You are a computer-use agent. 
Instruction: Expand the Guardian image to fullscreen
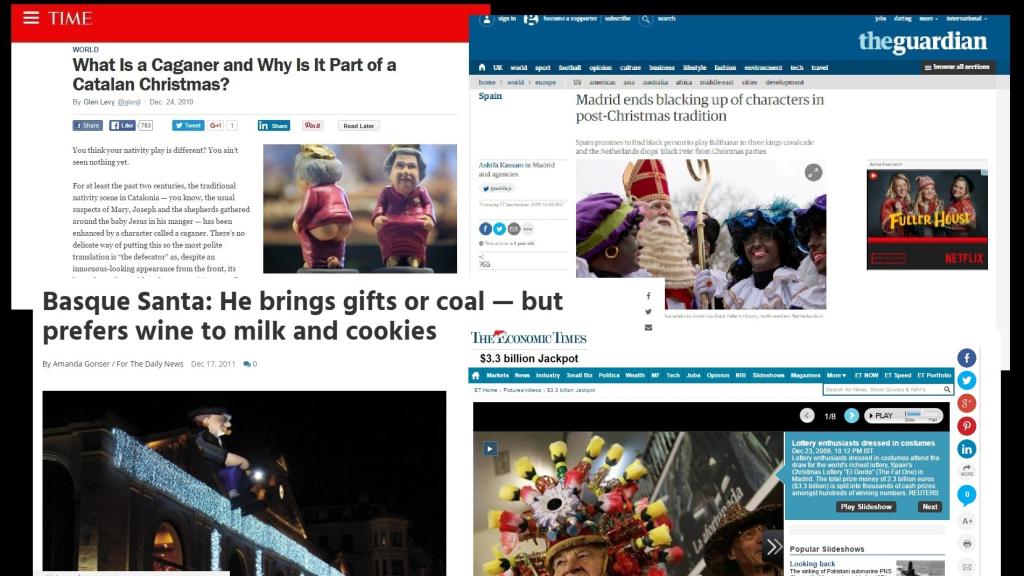813,172
